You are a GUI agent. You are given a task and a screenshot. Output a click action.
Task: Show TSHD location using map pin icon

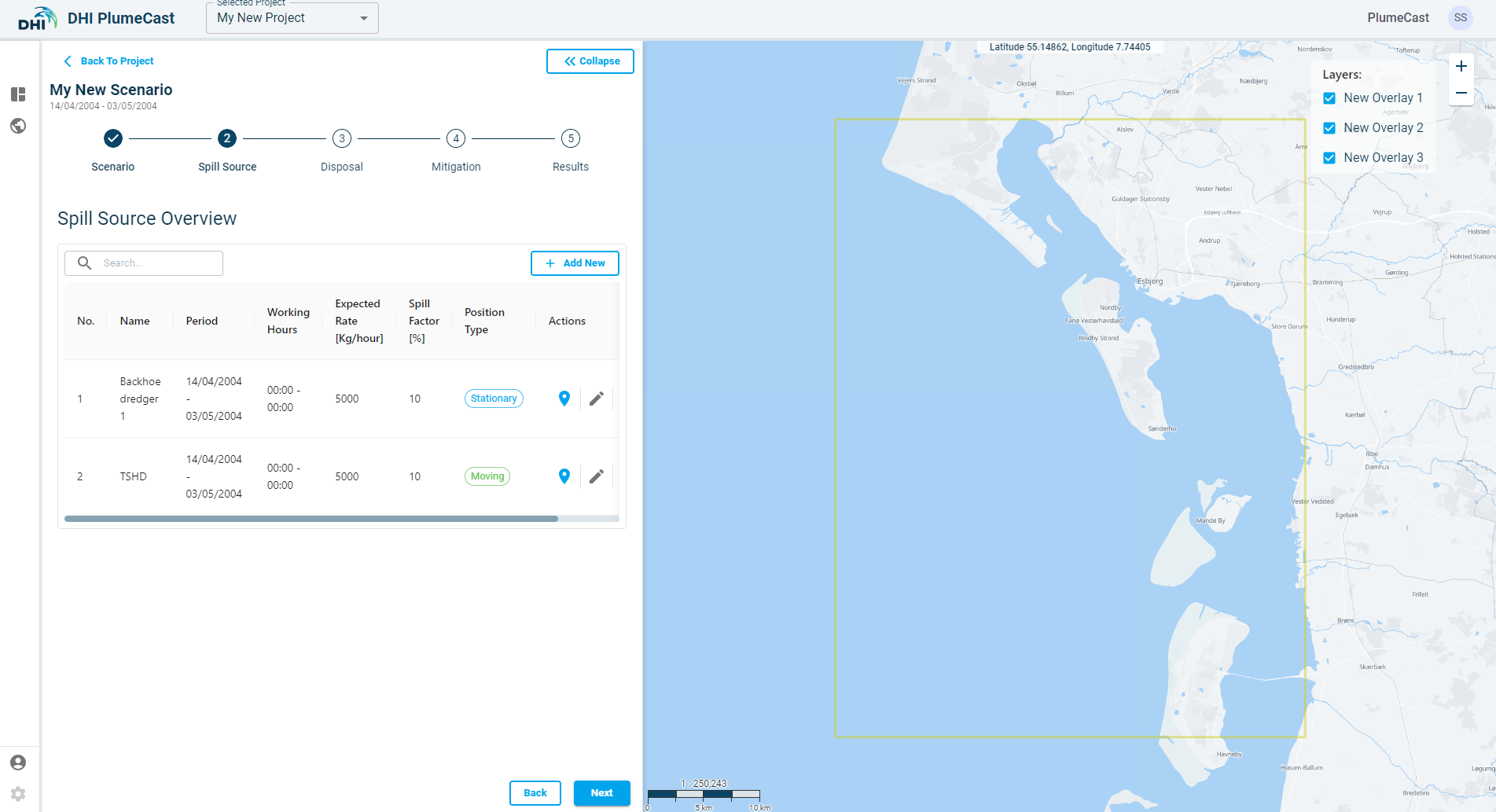pos(564,476)
